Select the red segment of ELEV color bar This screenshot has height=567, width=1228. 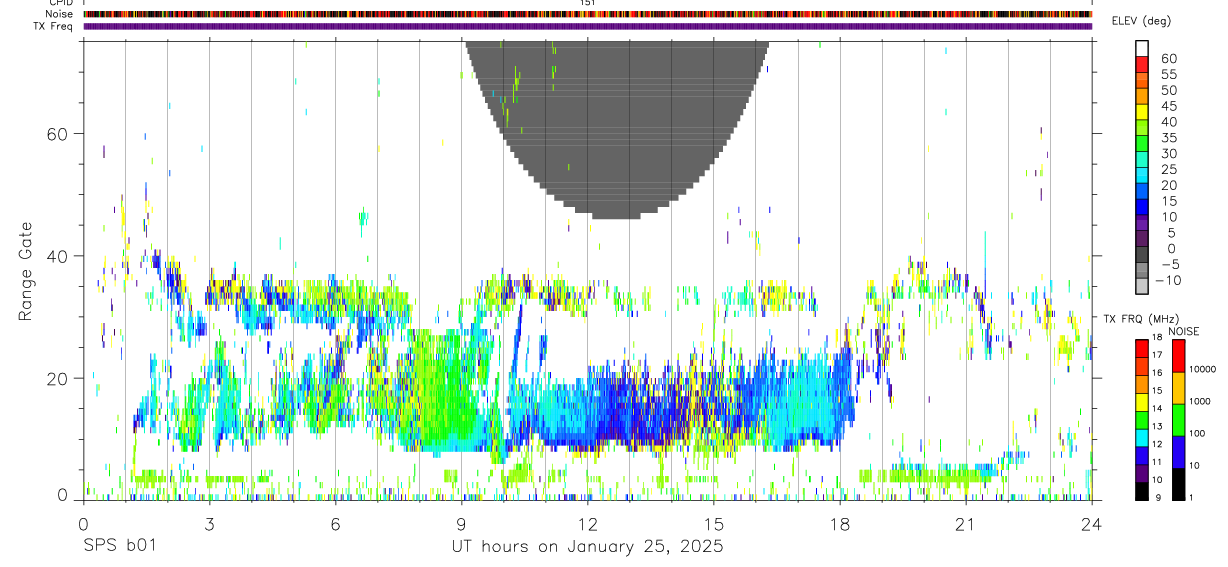tap(1143, 64)
